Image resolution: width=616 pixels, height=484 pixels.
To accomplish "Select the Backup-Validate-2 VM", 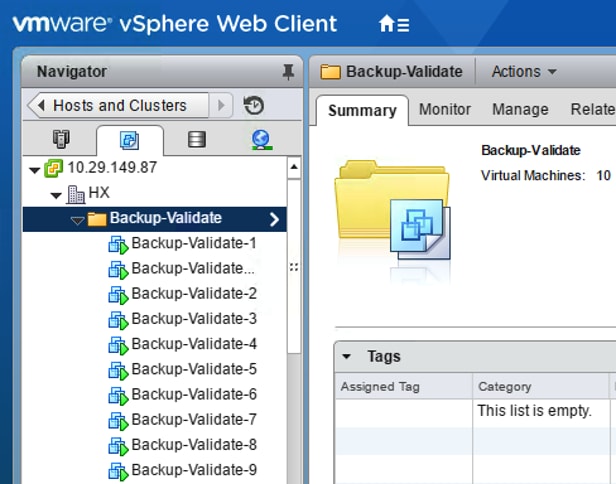I will [x=194, y=293].
